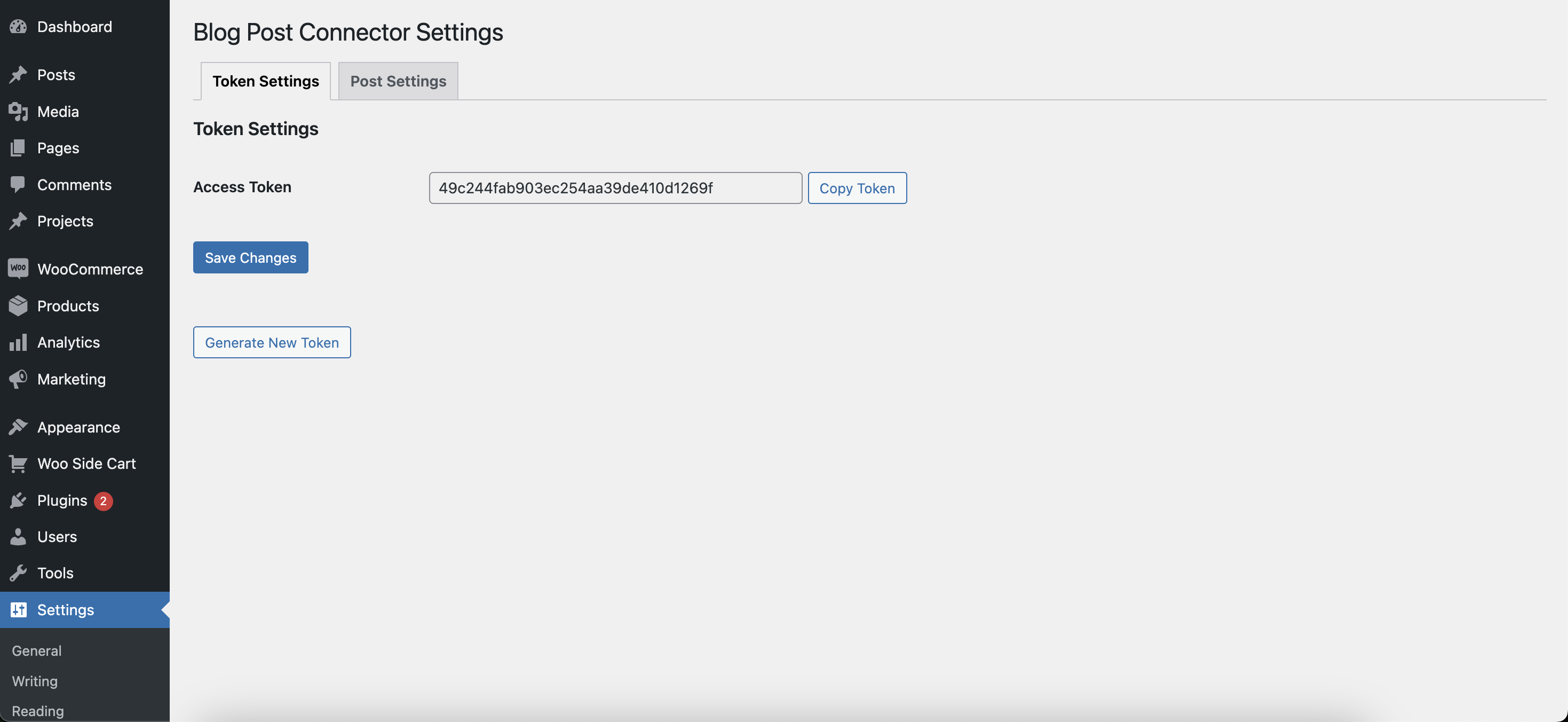The width and height of the screenshot is (1568, 722).
Task: Click the Access Token input field
Action: [x=615, y=187]
